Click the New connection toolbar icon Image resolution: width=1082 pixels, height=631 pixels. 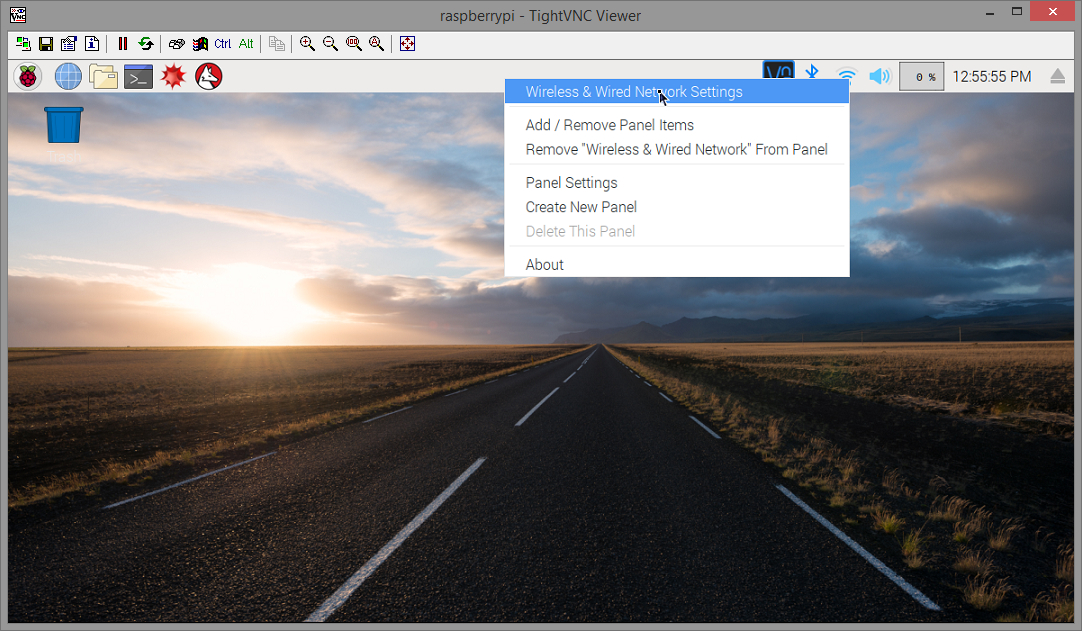[23, 43]
